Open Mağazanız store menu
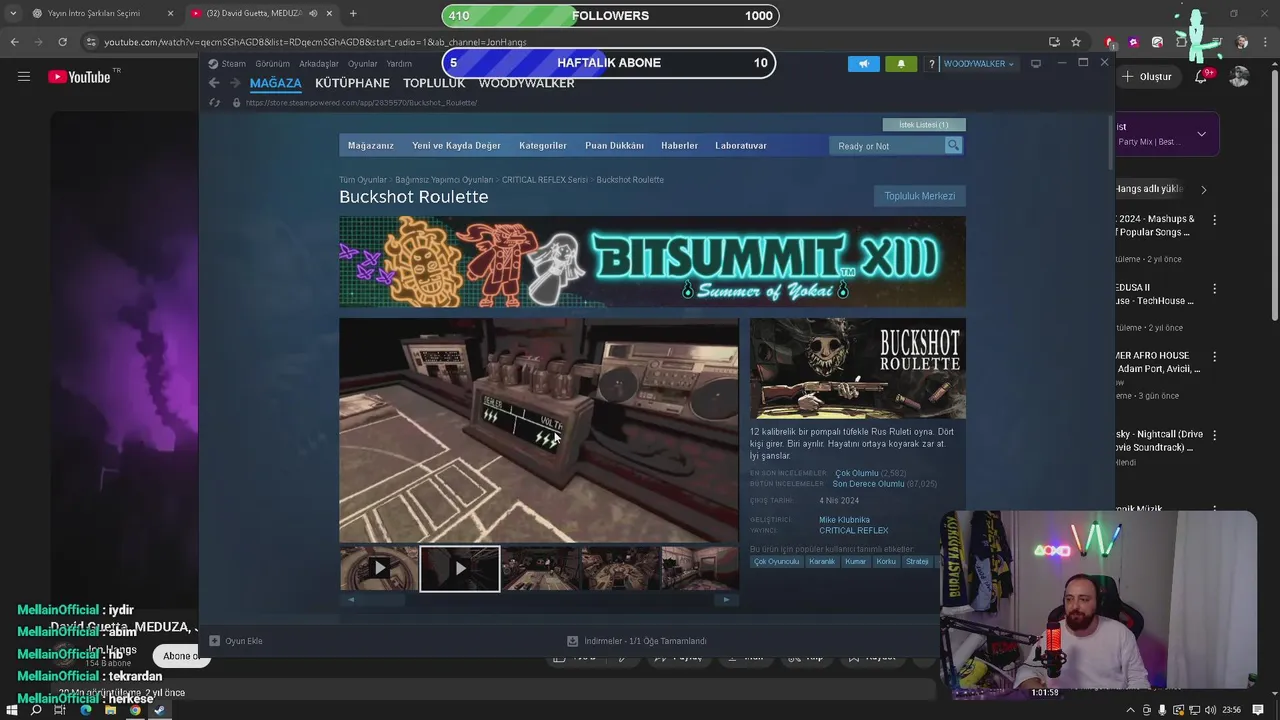 coord(371,146)
